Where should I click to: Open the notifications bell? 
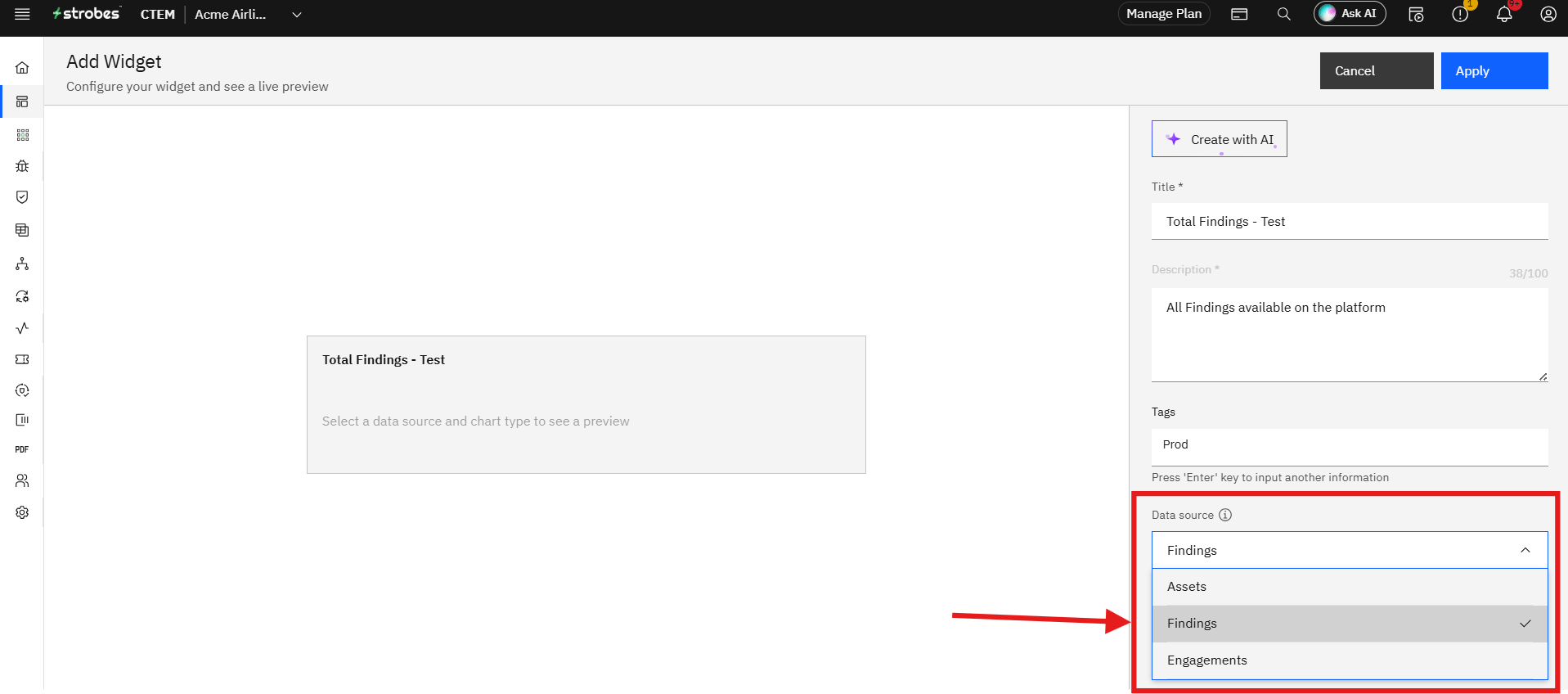point(1504,14)
